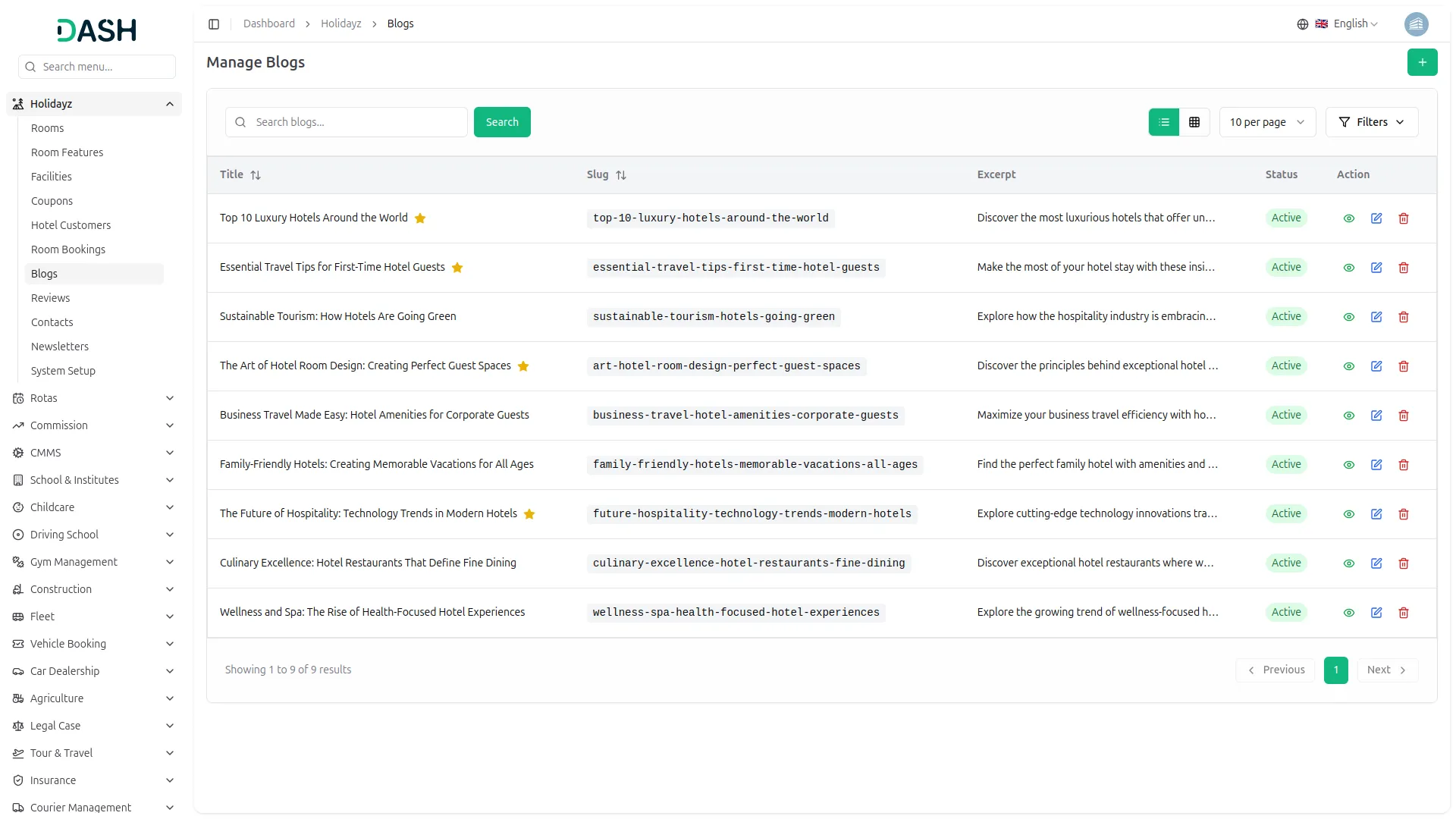The height and width of the screenshot is (819, 1456).
Task: Delete the Sustainable Tourism blog post
Action: click(x=1403, y=317)
